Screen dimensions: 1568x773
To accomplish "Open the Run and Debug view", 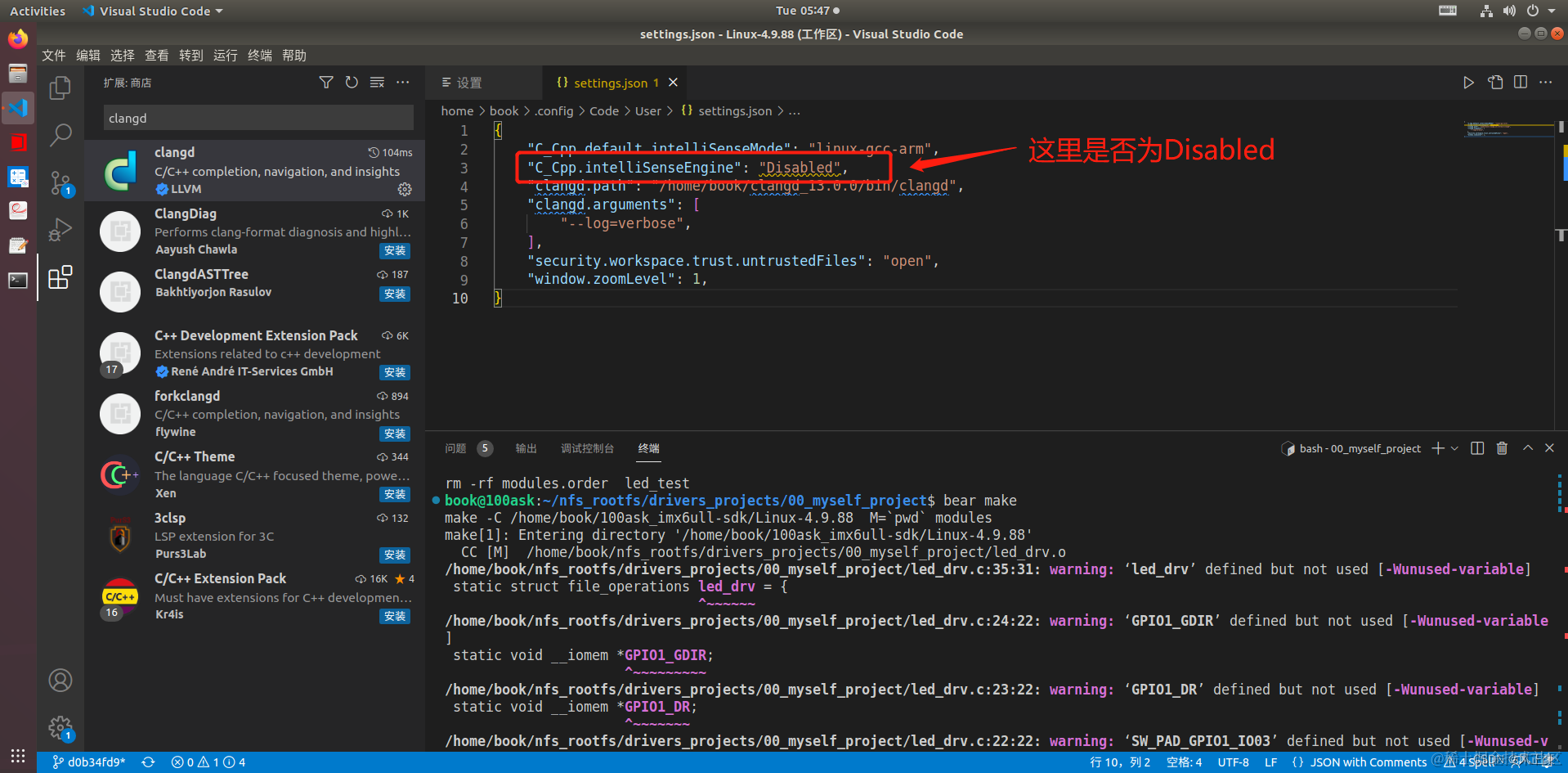I will pos(60,230).
